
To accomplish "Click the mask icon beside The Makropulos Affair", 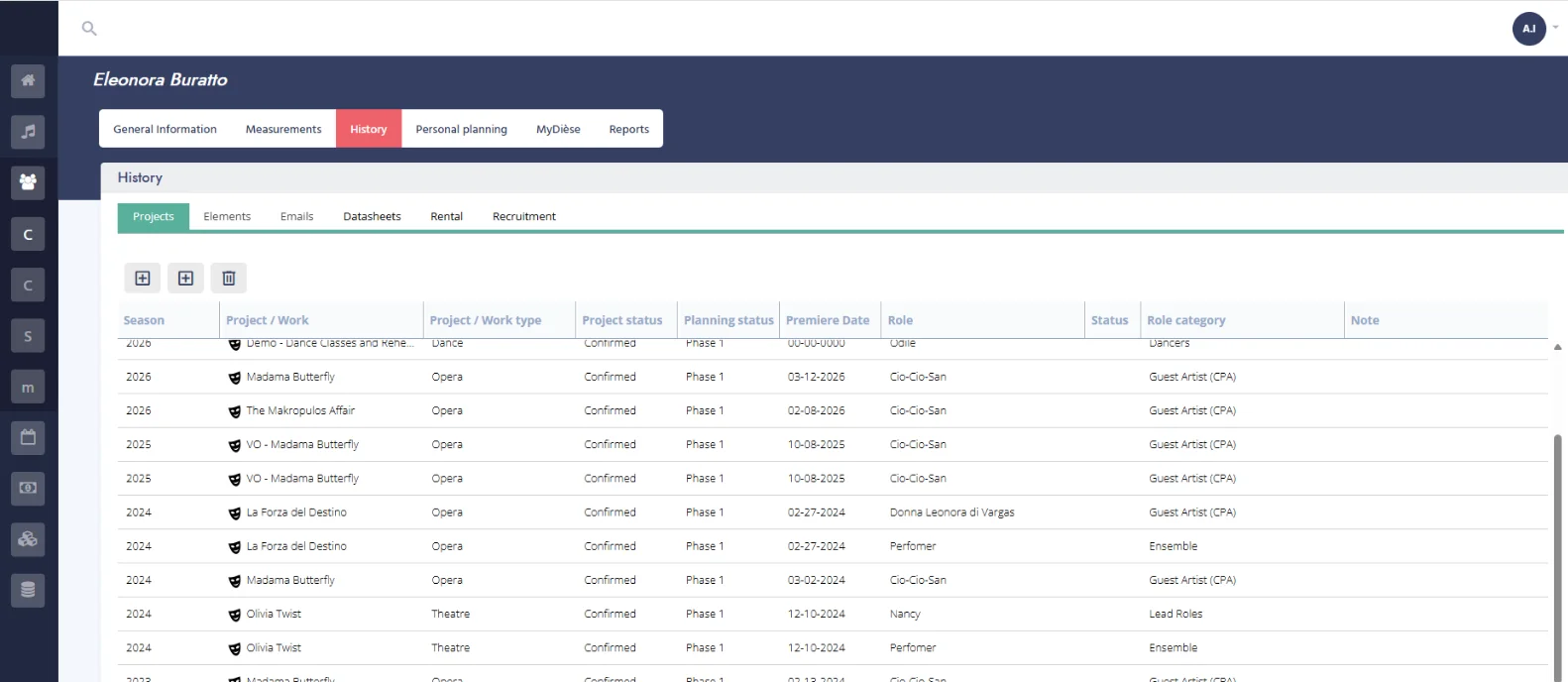I will click(235, 411).
